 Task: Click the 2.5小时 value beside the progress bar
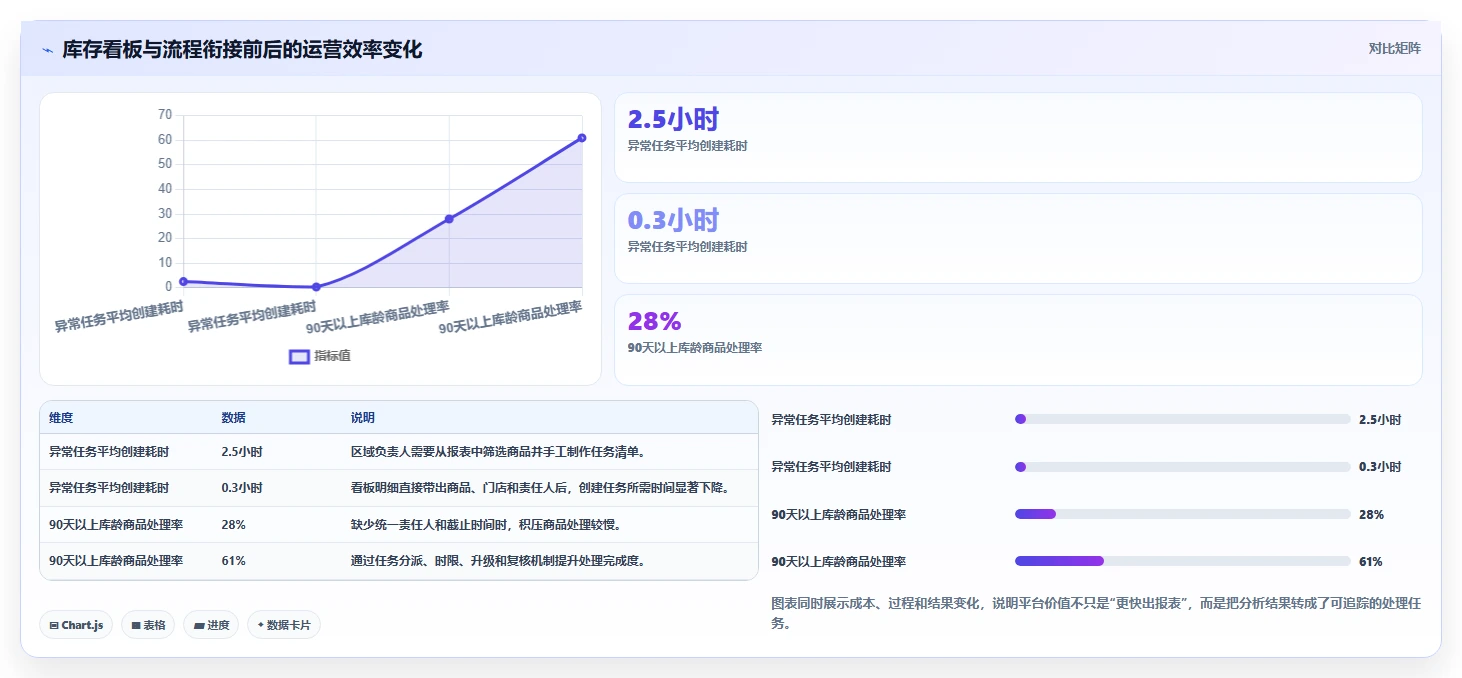point(1380,420)
